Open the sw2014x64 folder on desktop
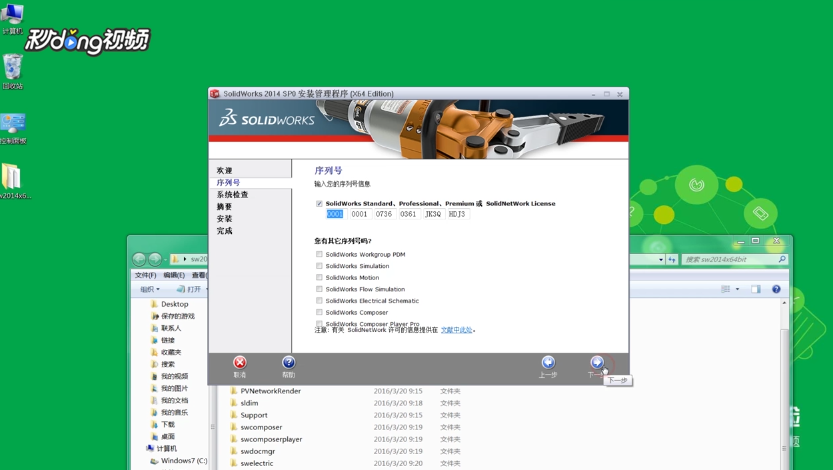Image resolution: width=833 pixels, height=470 pixels. (12, 176)
